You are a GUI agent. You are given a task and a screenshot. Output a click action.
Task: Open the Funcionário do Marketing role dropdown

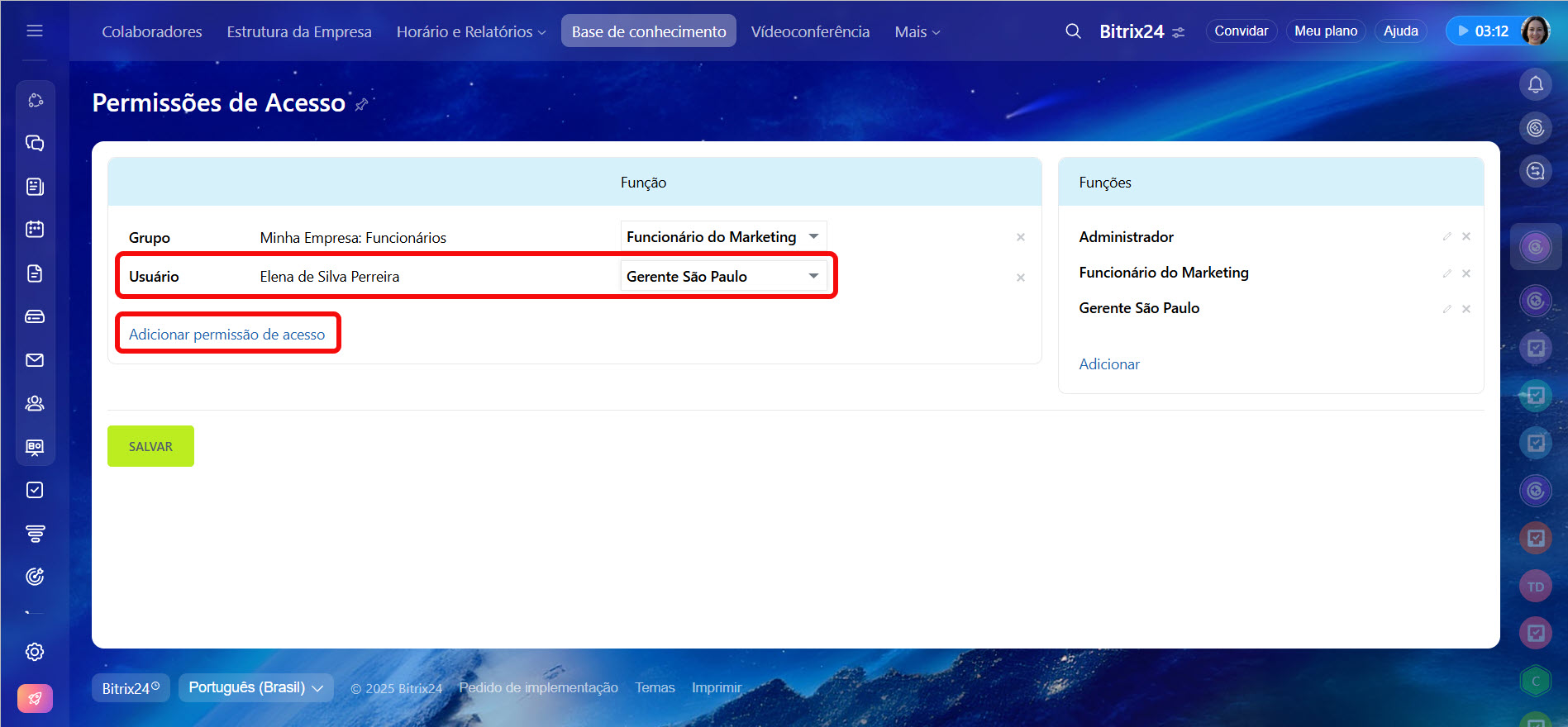[722, 237]
